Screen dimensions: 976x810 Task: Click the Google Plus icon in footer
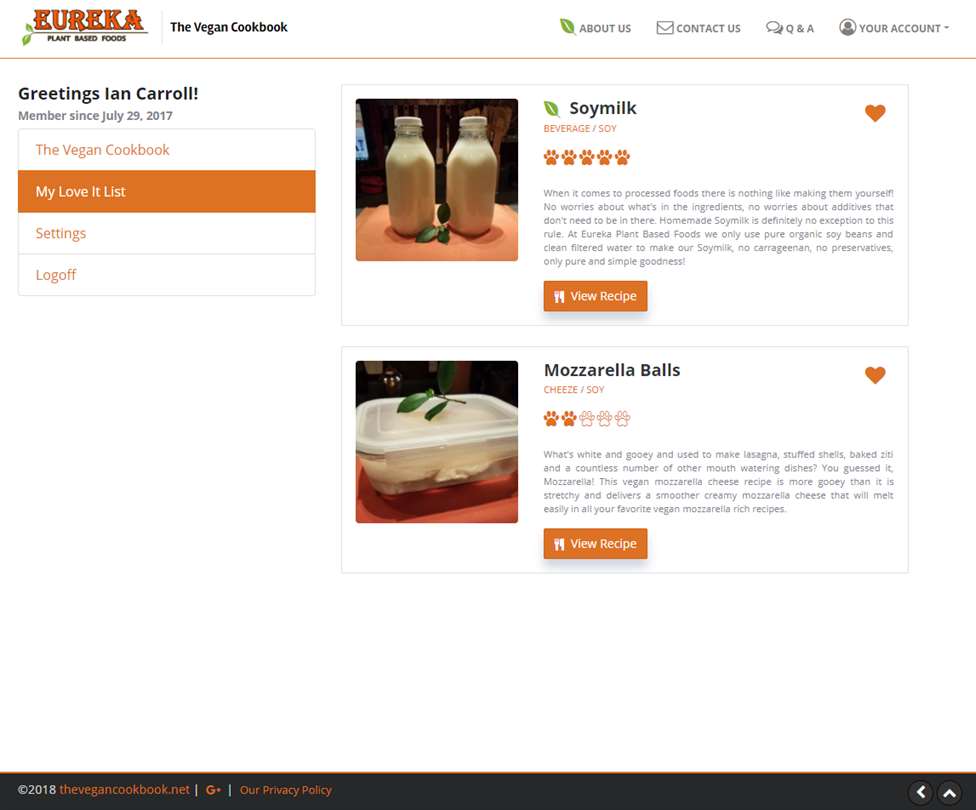point(214,789)
